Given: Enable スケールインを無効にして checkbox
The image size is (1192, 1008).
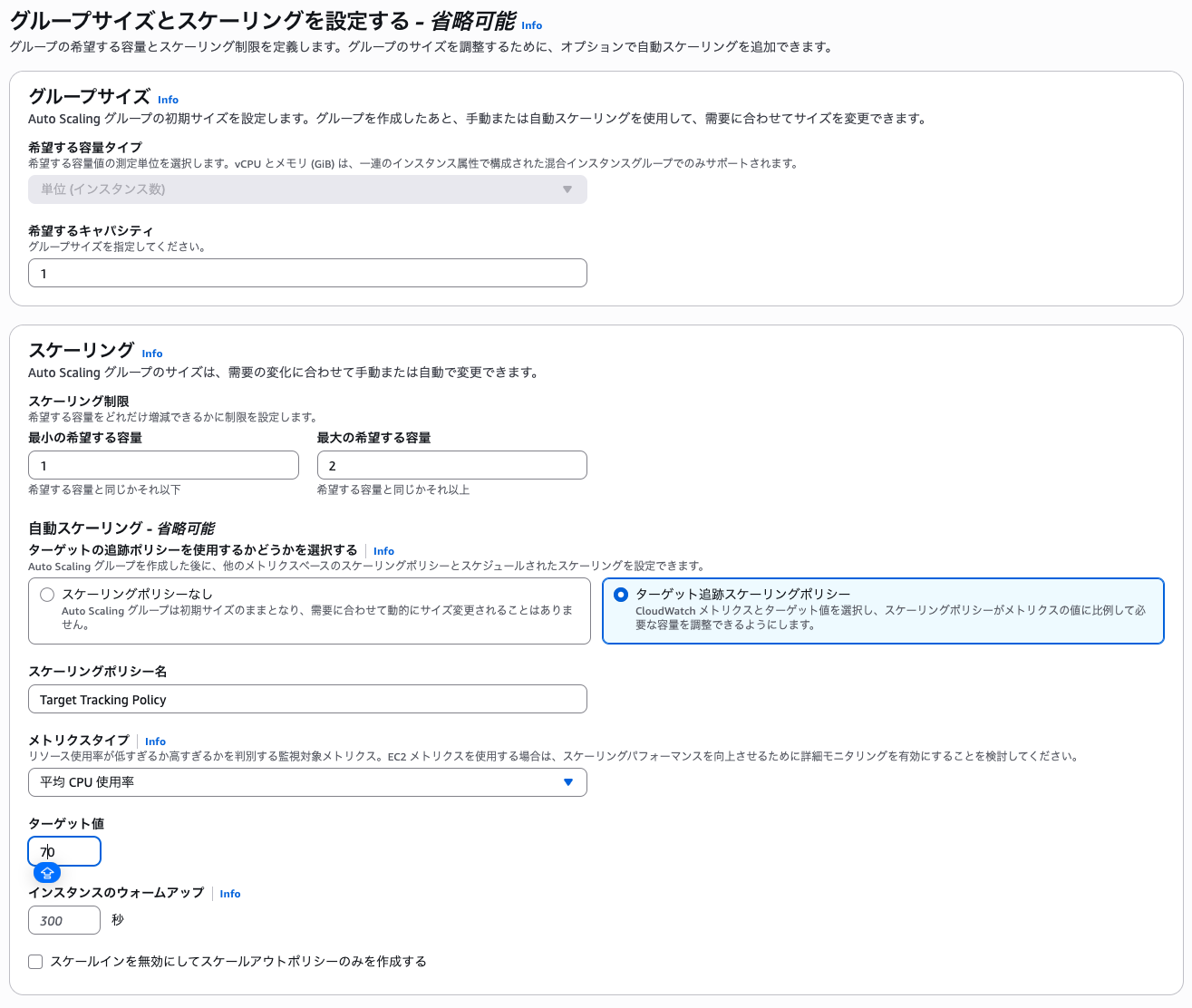Looking at the screenshot, I should pyautogui.click(x=35, y=962).
